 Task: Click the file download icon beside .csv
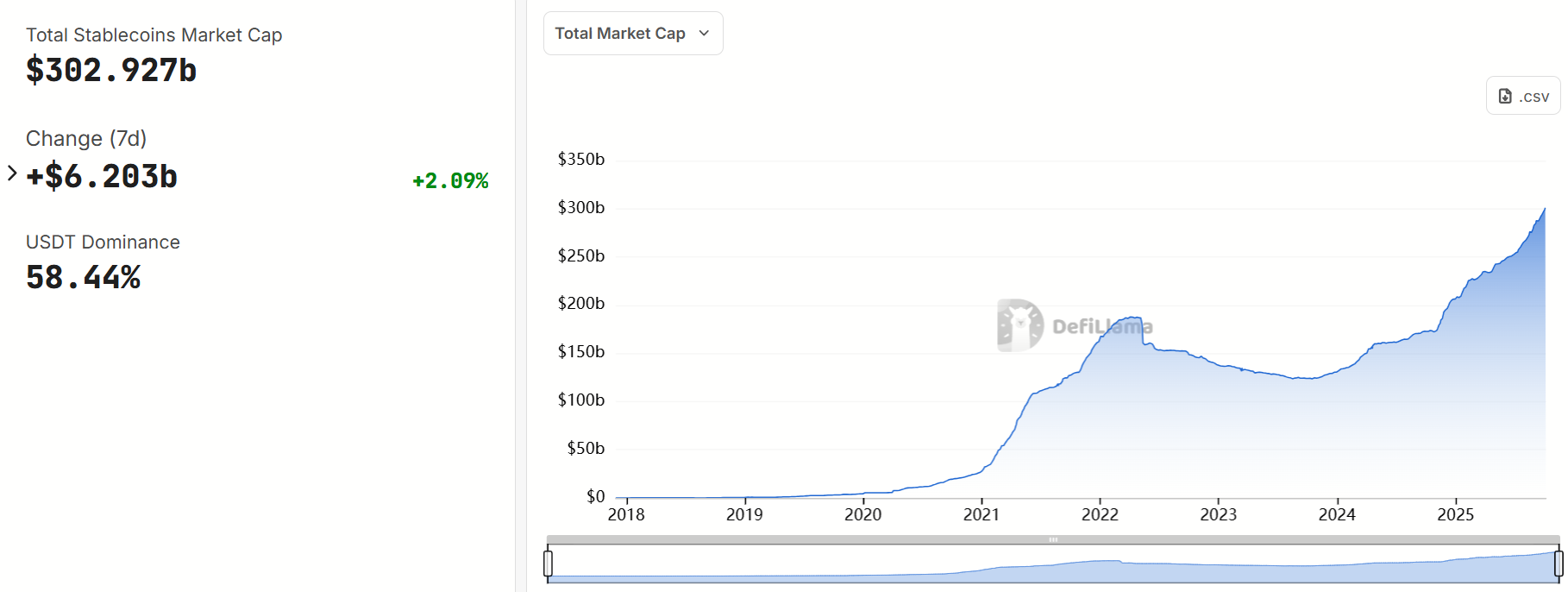pos(1505,96)
